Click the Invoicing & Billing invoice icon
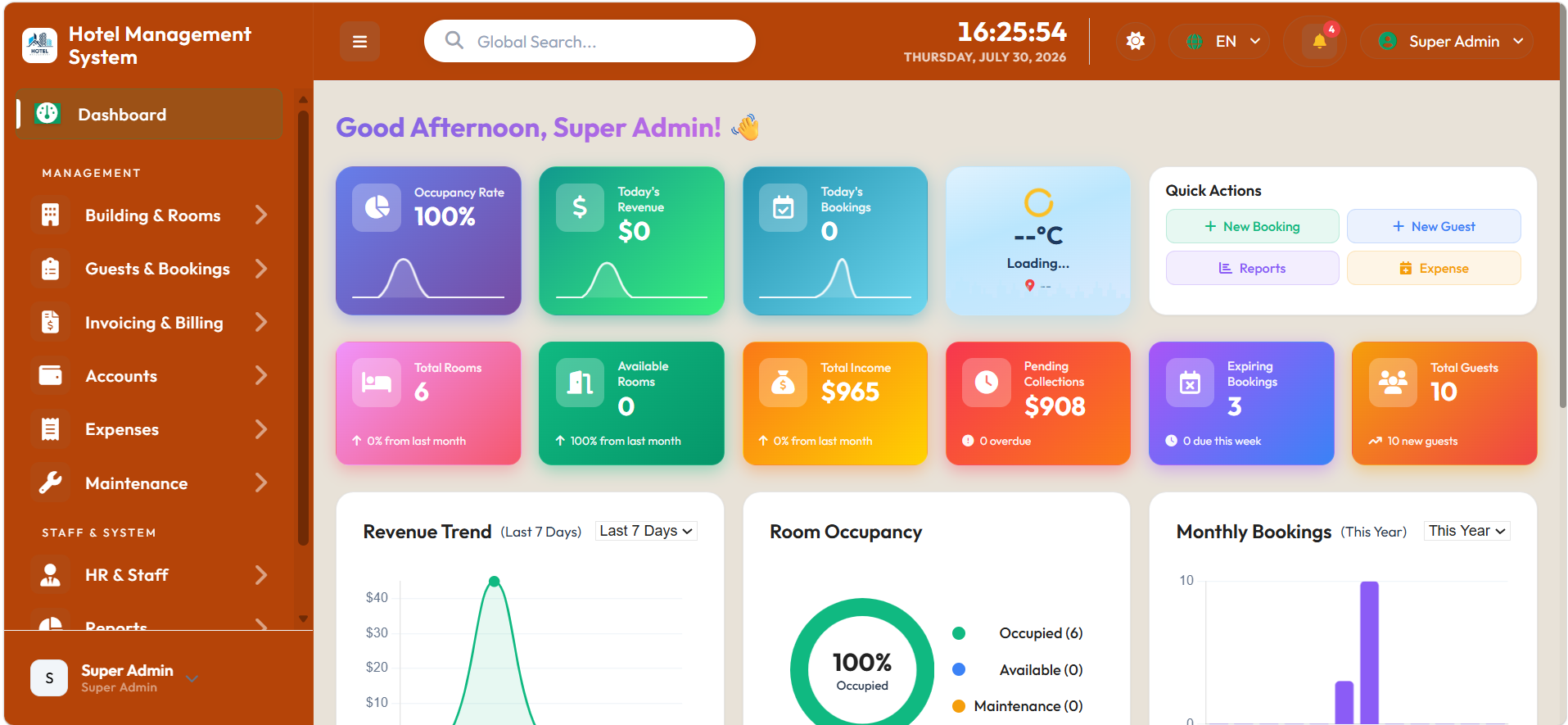This screenshot has height=725, width=1568. (50, 322)
